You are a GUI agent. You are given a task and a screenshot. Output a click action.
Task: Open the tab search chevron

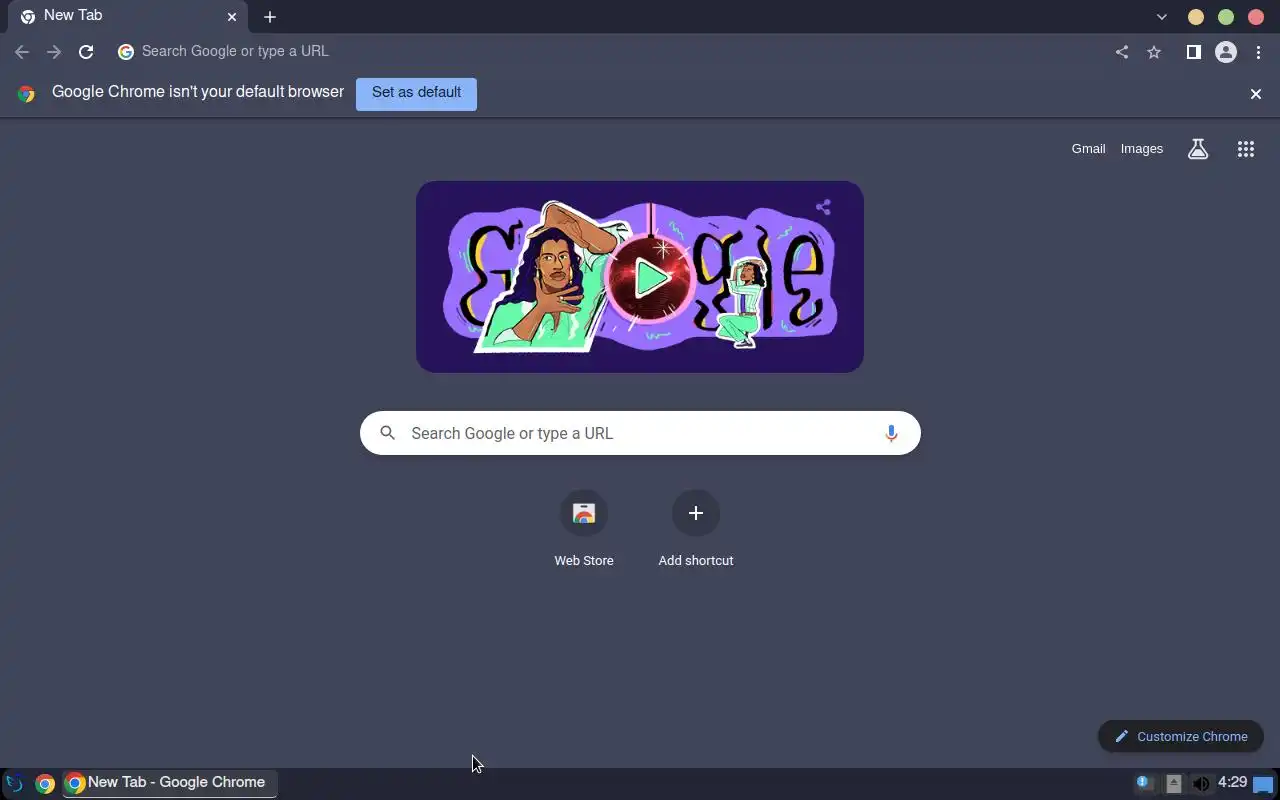pyautogui.click(x=1161, y=17)
